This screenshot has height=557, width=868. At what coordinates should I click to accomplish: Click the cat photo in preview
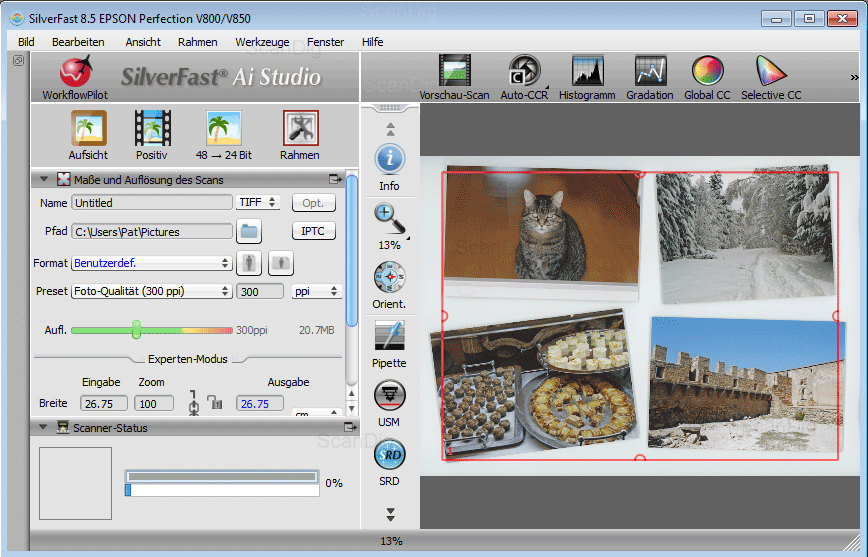click(x=542, y=231)
